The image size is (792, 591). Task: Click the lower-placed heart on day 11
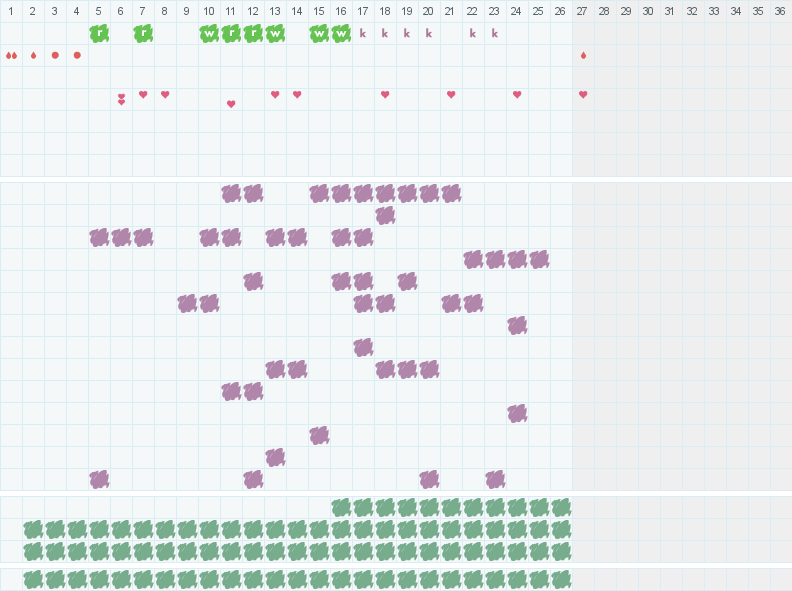231,104
